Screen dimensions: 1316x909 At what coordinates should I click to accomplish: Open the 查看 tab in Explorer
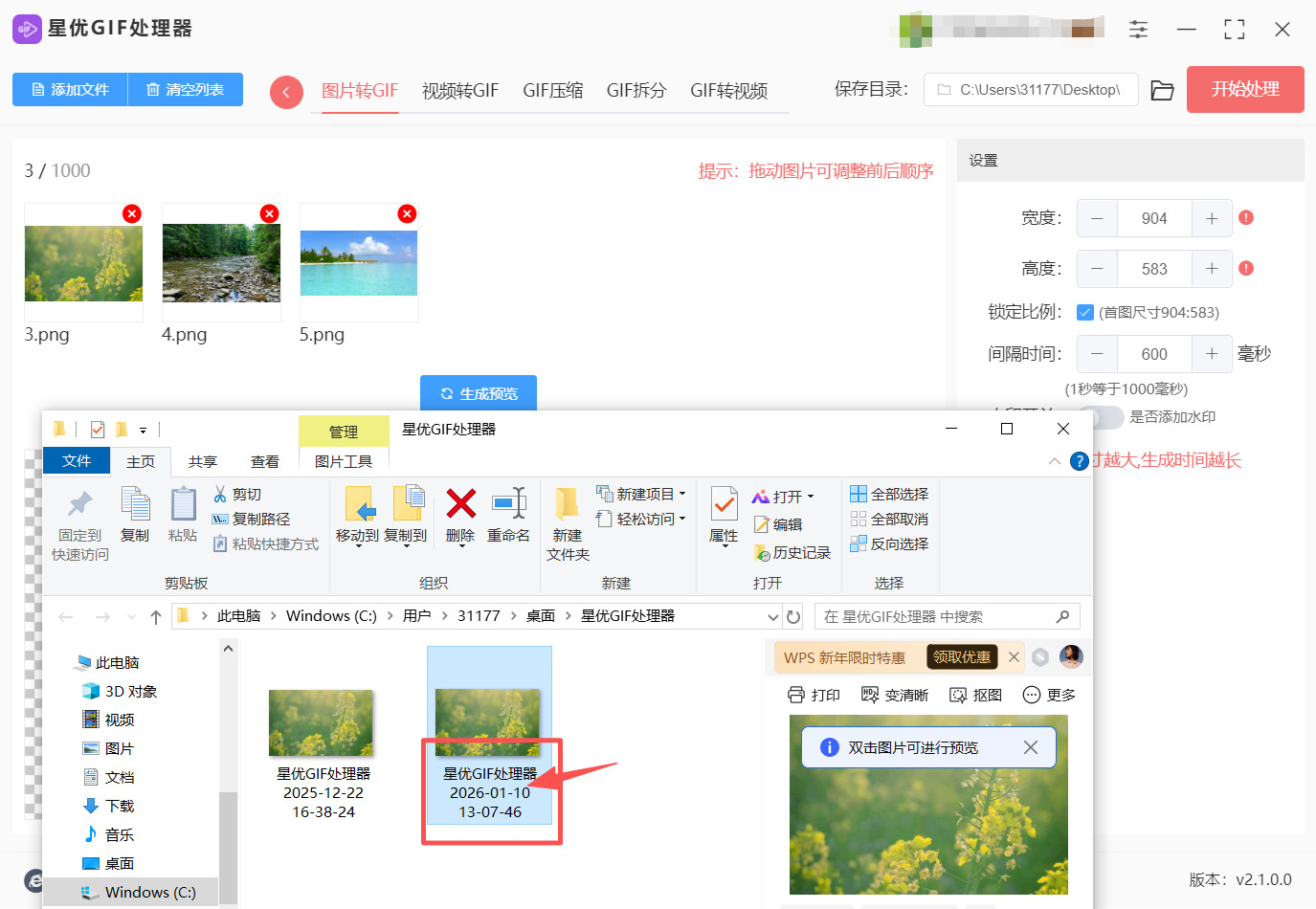tap(264, 460)
